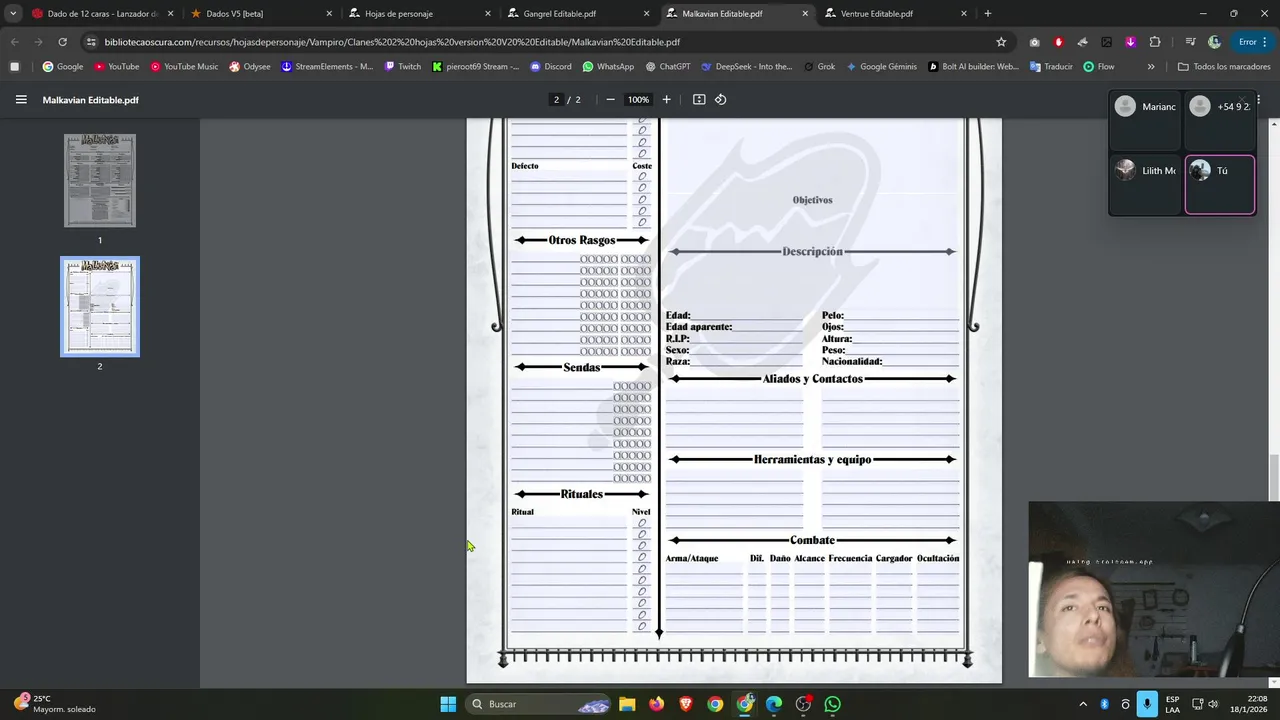Open Microsoft Edge from taskbar
Screen dimensions: 1280x720
point(774,704)
